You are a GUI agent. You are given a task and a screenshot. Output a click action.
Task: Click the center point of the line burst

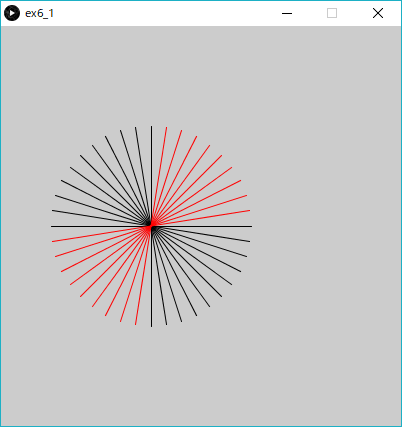pyautogui.click(x=151, y=226)
